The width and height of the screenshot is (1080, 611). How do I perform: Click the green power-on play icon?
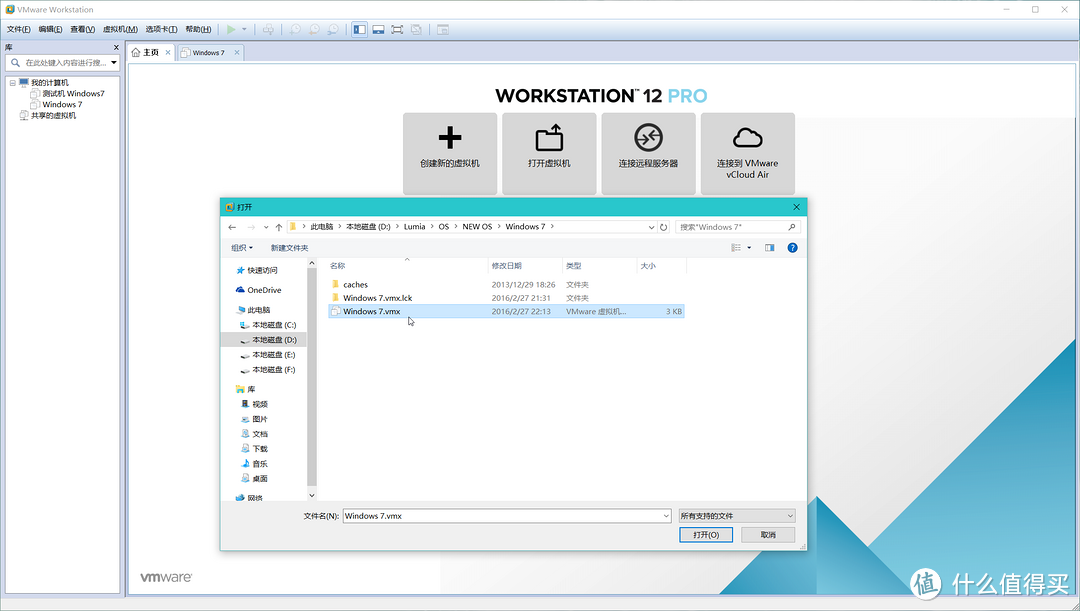[x=231, y=30]
